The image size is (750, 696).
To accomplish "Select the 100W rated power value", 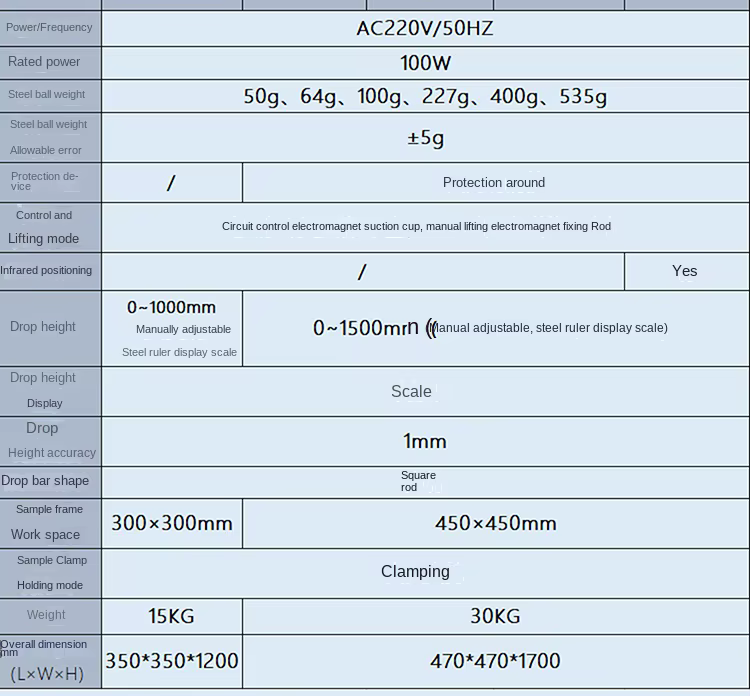I will click(424, 63).
